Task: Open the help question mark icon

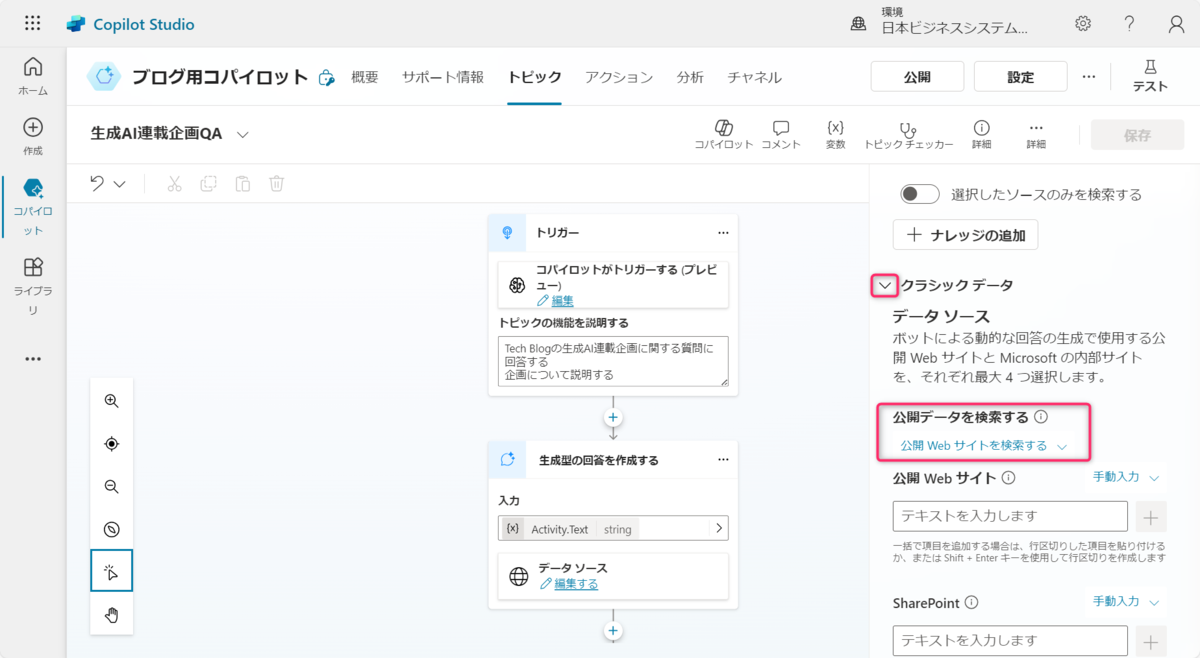Action: point(1129,24)
